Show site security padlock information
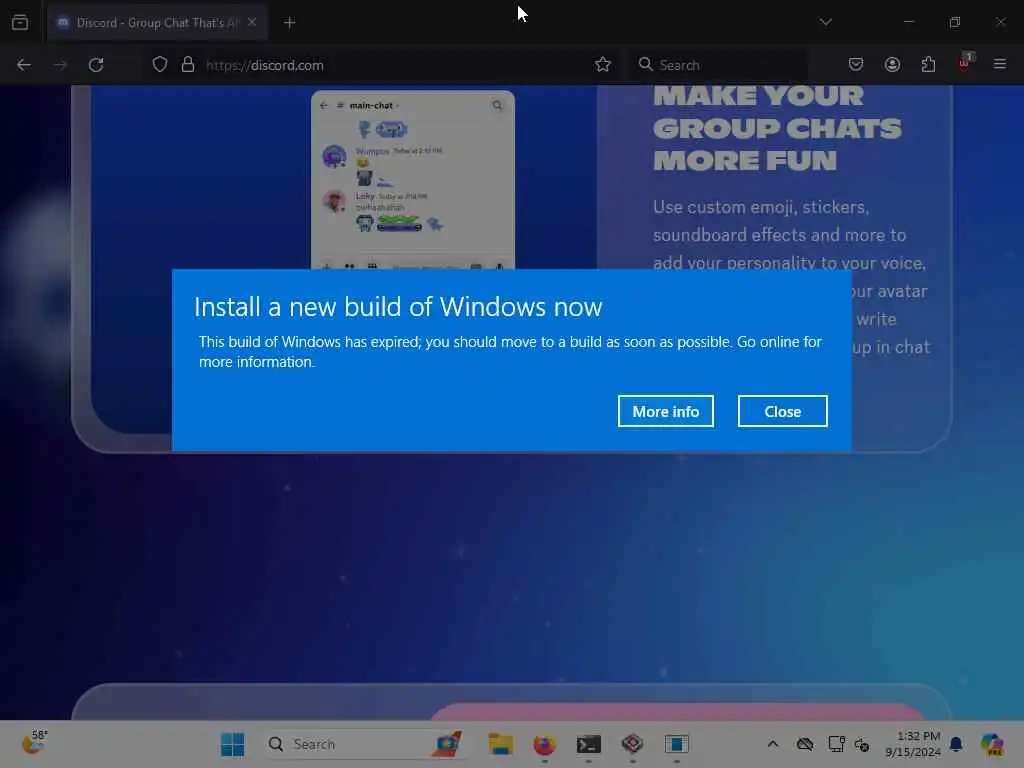Screen dimensions: 1024x768 point(188,65)
